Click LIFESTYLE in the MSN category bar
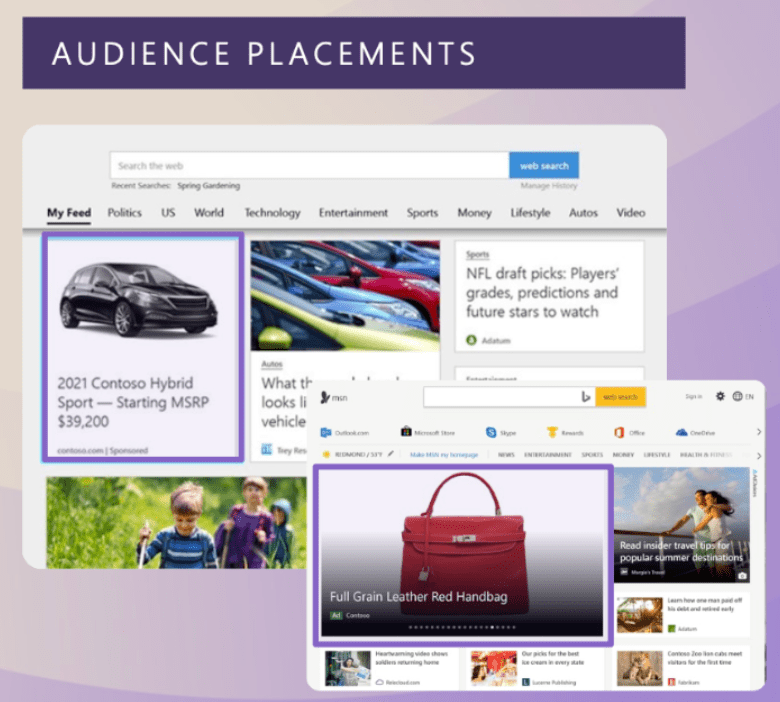The height and width of the screenshot is (702, 780). click(x=657, y=455)
